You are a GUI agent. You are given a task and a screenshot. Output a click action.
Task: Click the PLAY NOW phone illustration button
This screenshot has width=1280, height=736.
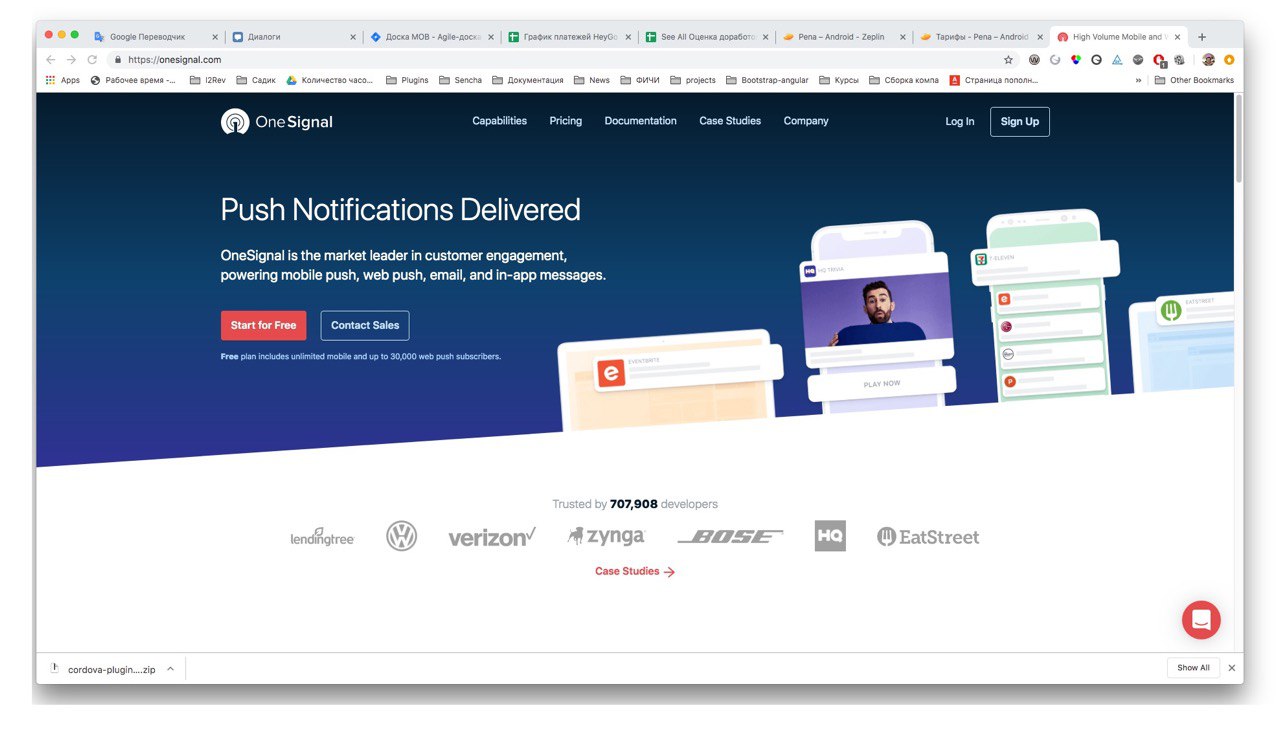click(x=881, y=384)
